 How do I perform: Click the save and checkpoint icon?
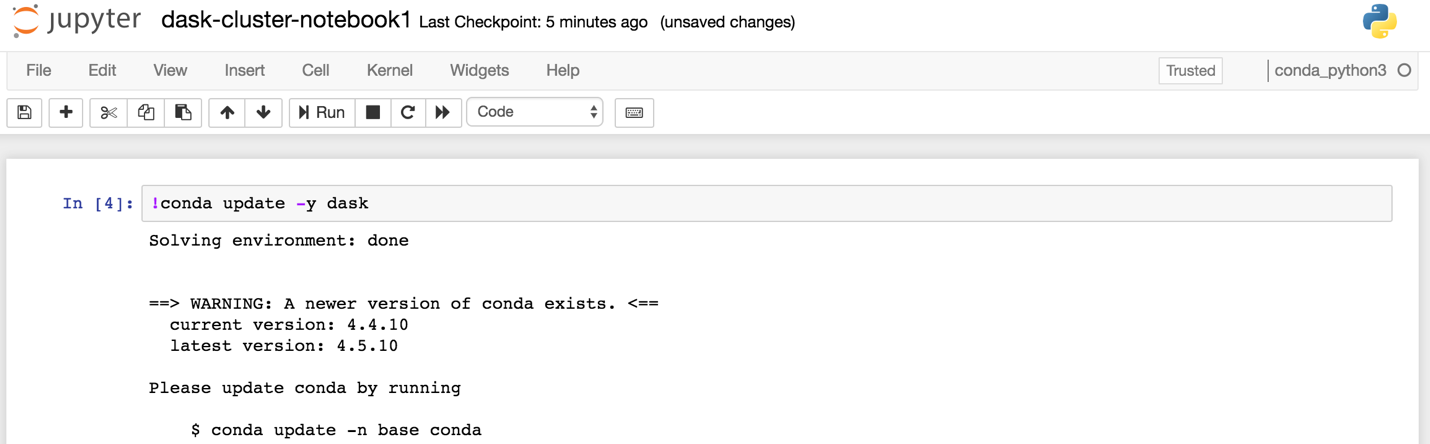(x=25, y=113)
